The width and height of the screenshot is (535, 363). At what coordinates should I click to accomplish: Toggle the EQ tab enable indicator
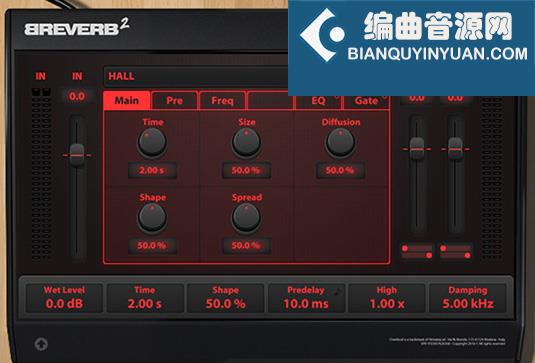click(x=336, y=97)
